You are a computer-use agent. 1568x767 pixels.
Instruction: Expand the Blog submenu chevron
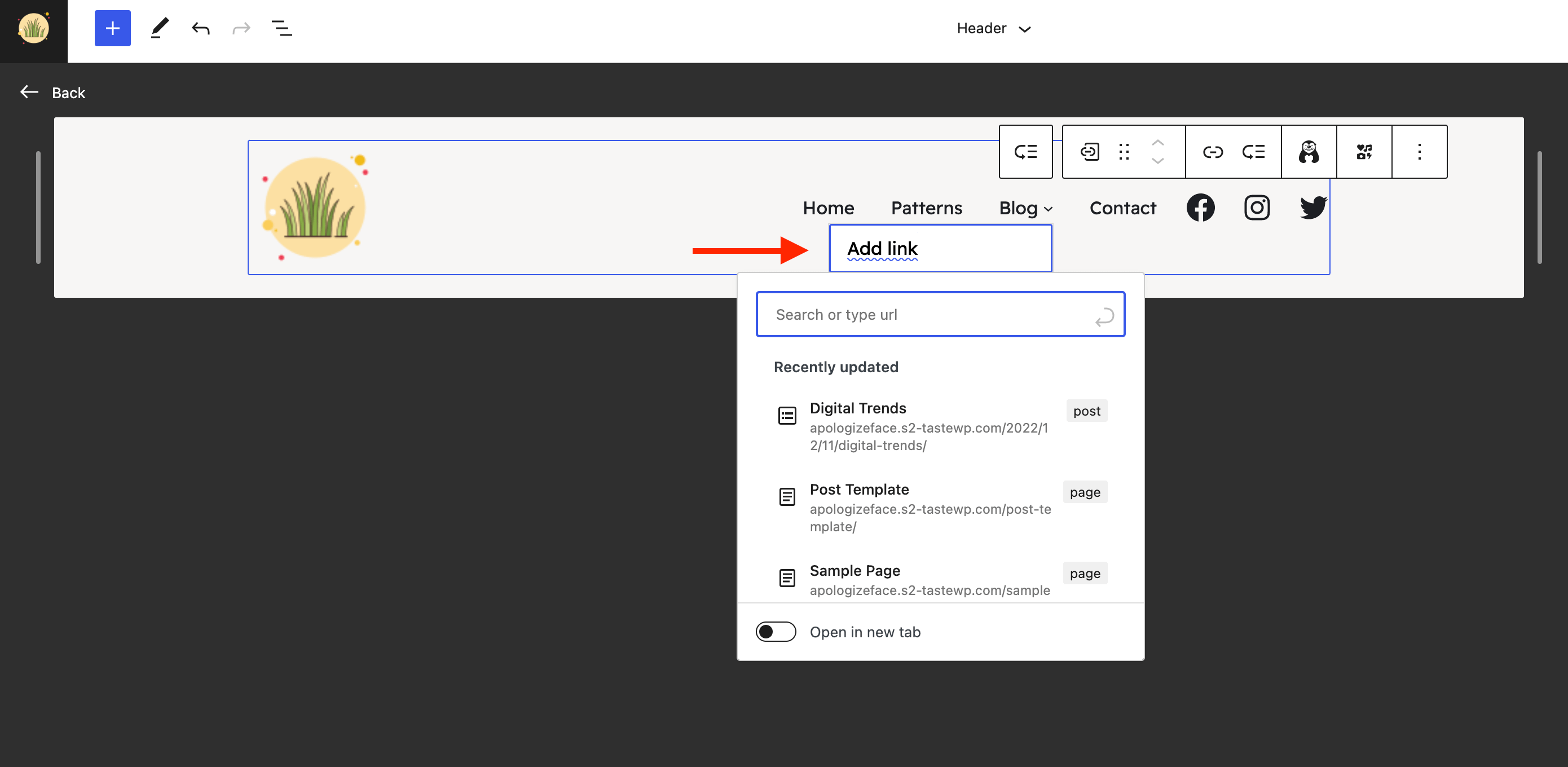pyautogui.click(x=1048, y=209)
